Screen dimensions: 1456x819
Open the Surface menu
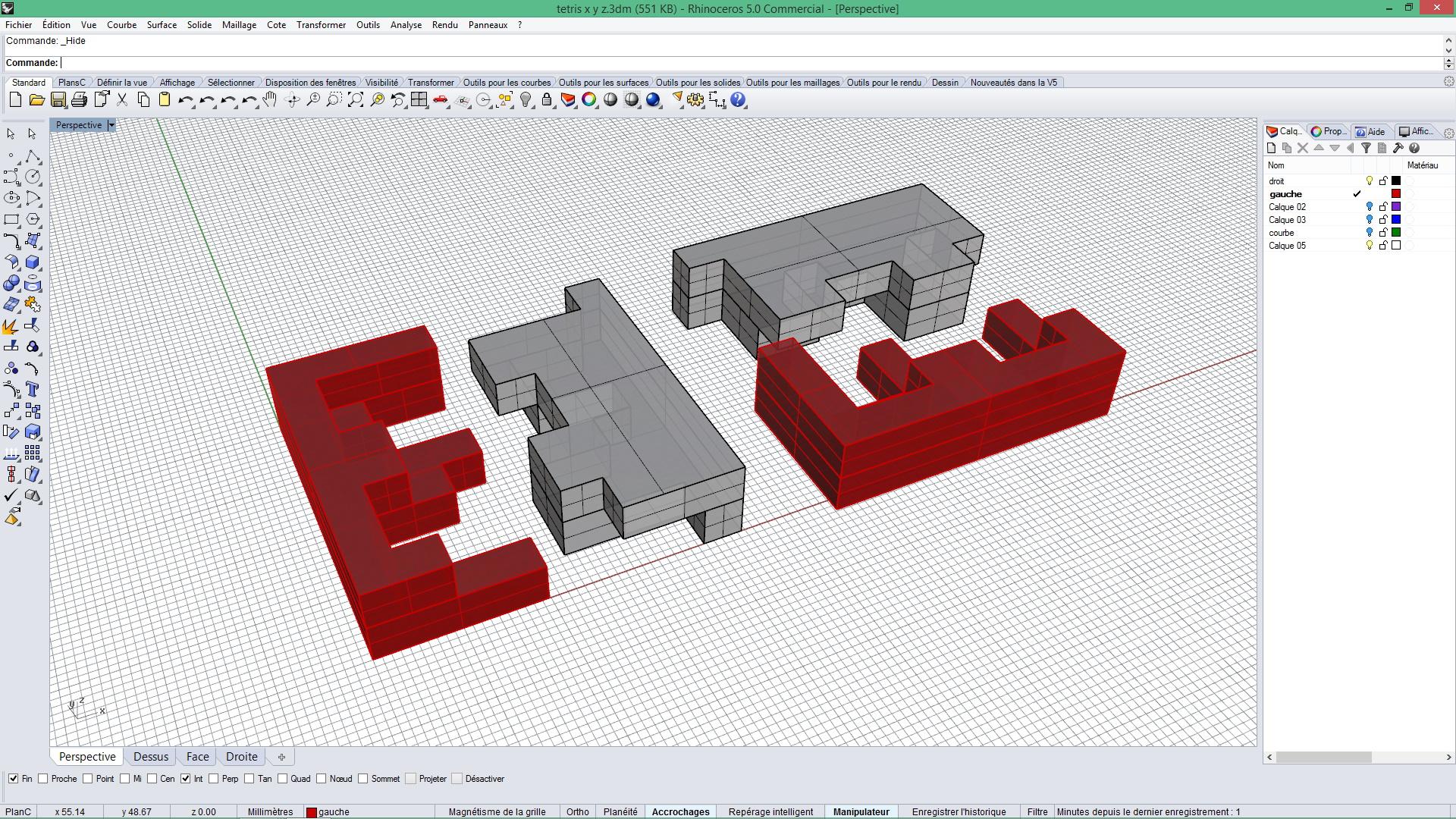coord(162,25)
